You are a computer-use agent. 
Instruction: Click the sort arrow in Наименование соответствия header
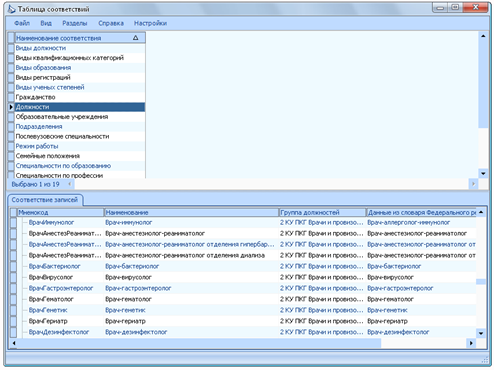click(x=136, y=38)
